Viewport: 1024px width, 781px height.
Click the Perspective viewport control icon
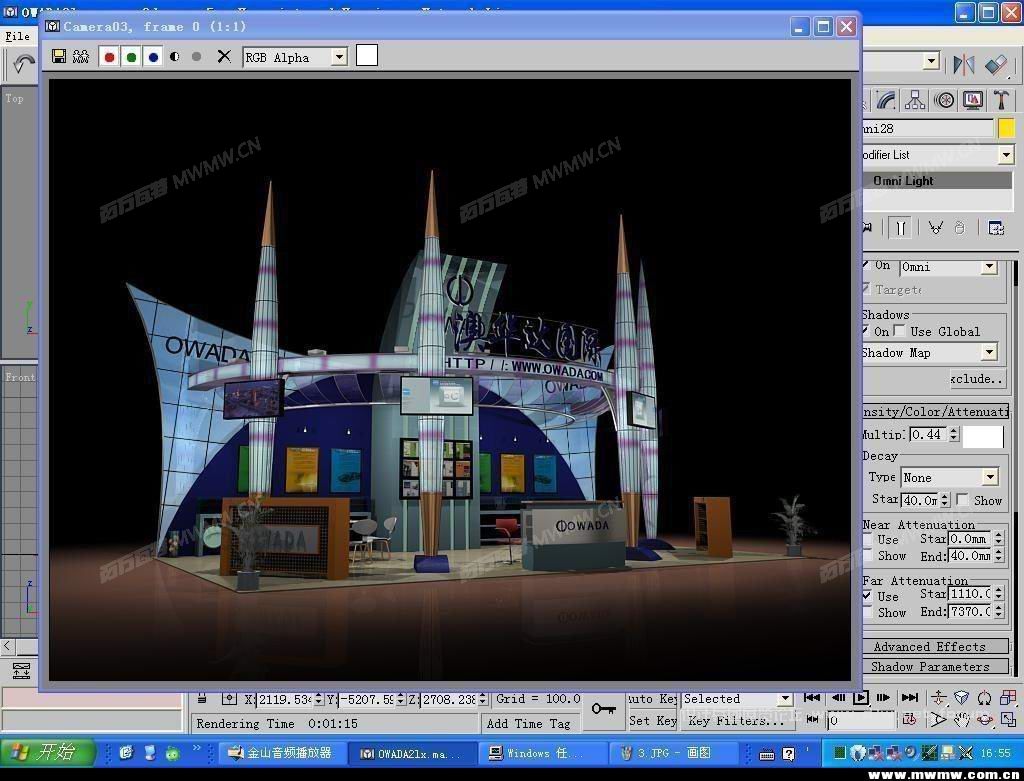click(961, 697)
